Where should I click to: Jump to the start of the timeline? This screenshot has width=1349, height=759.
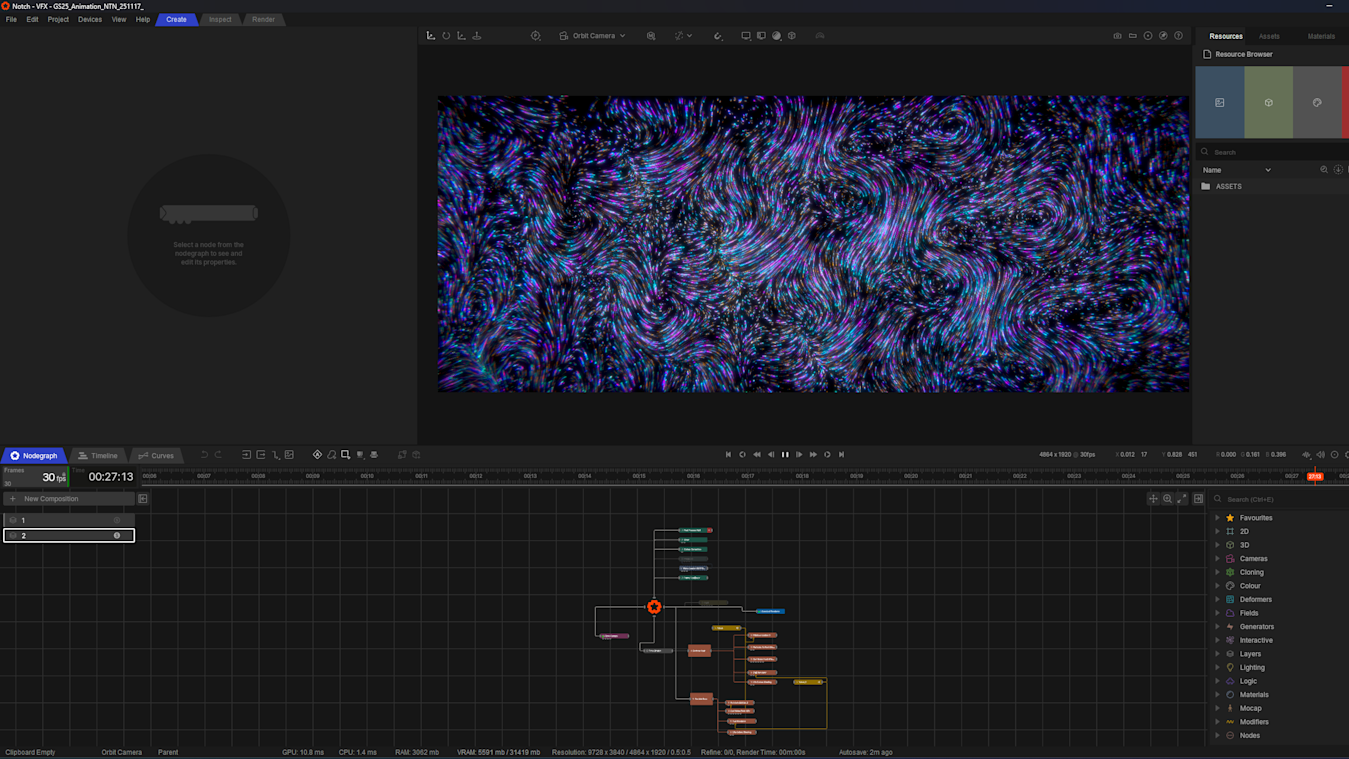(728, 455)
